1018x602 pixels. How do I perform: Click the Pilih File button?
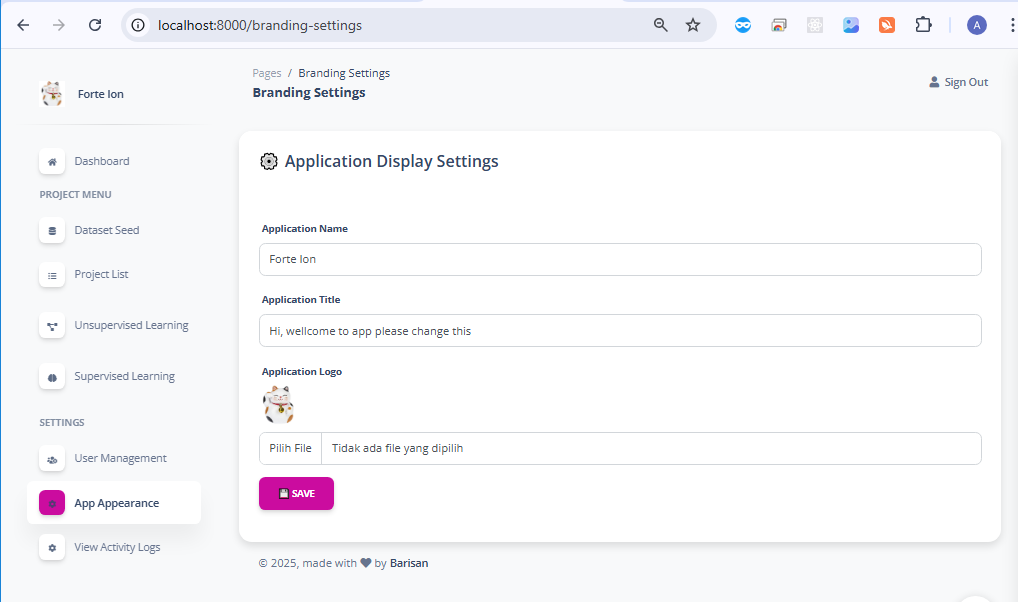tap(290, 448)
